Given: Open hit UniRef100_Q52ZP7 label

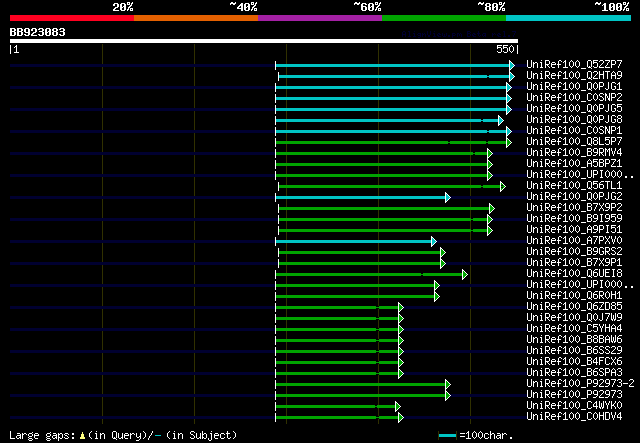Looking at the screenshot, I should [574, 65].
